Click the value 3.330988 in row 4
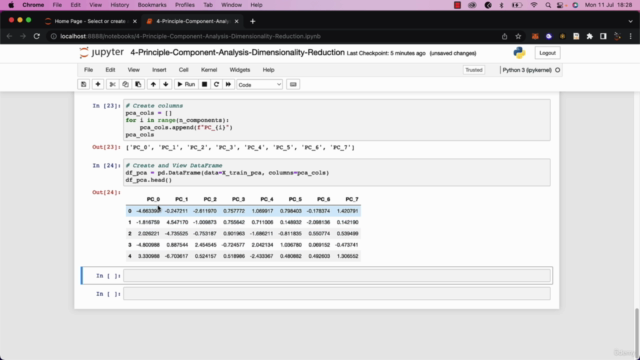Image resolution: width=640 pixels, height=360 pixels. tap(149, 256)
